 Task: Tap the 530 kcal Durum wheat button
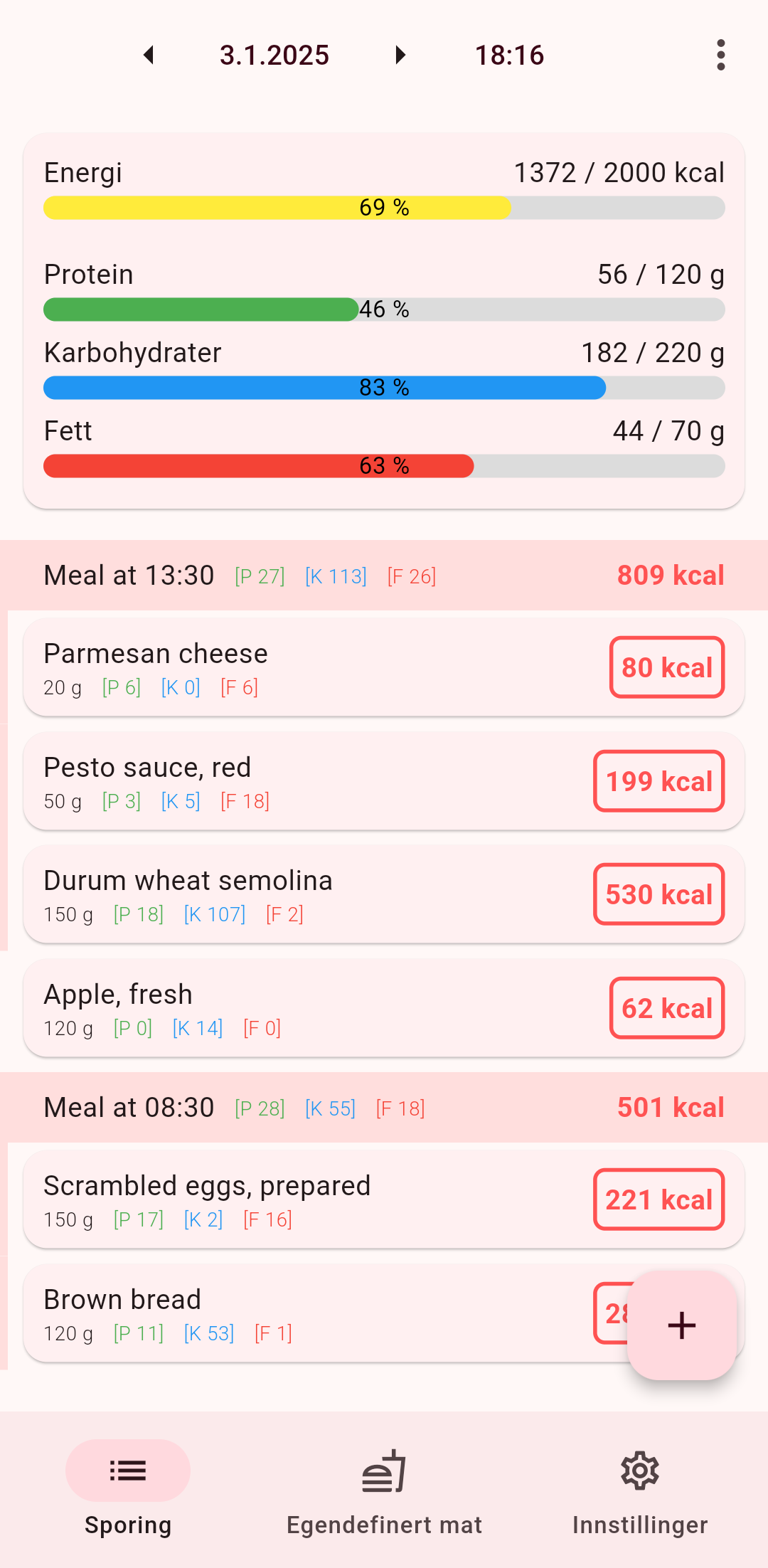658,894
